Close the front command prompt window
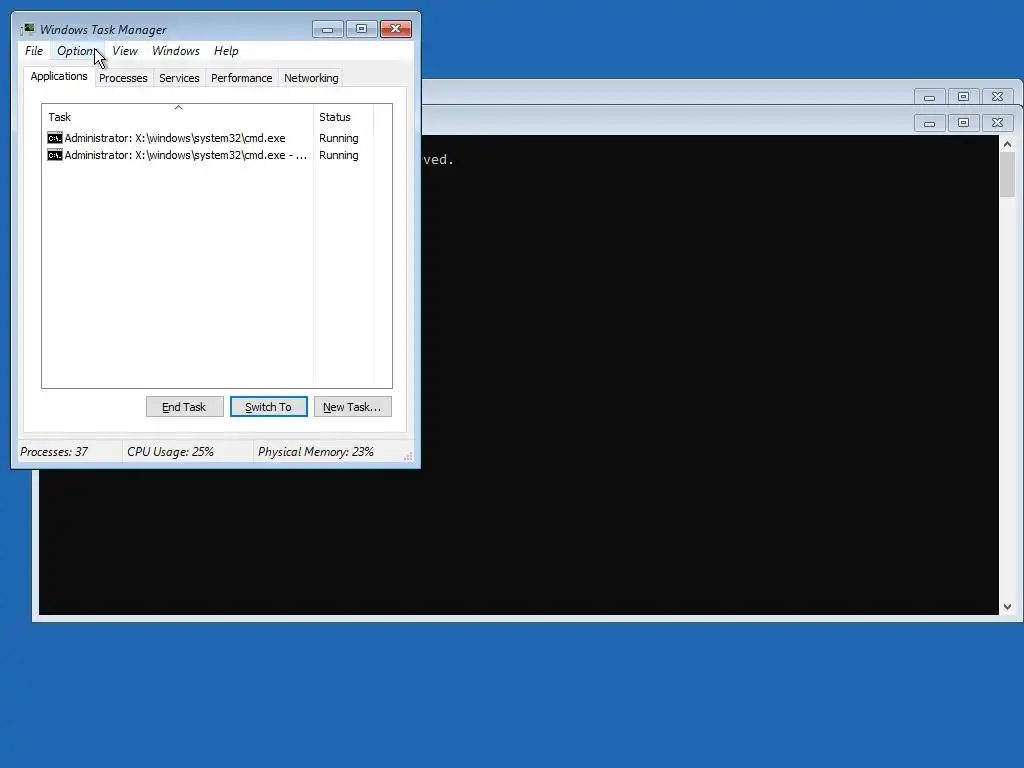 click(997, 123)
